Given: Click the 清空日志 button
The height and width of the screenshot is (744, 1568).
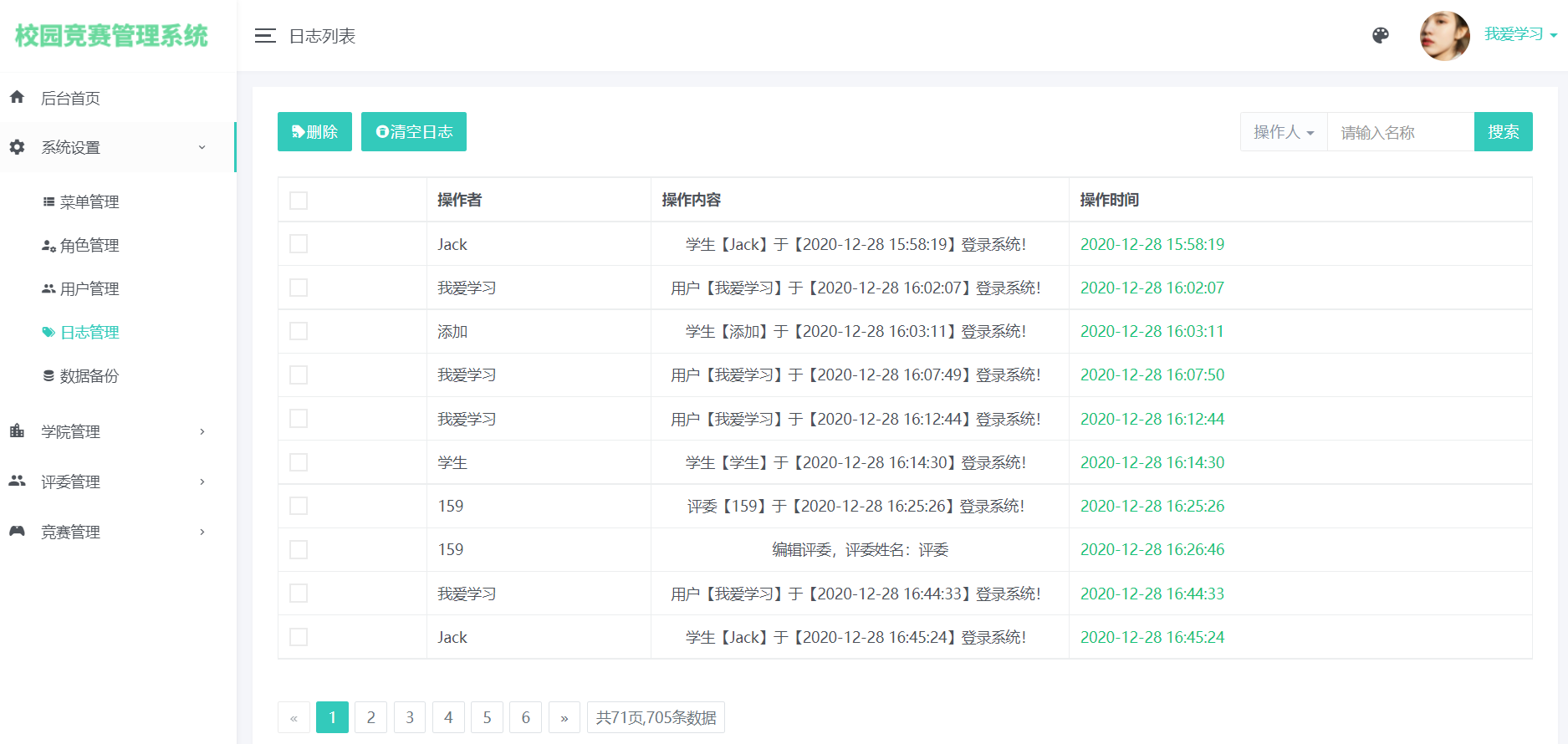Looking at the screenshot, I should [414, 131].
